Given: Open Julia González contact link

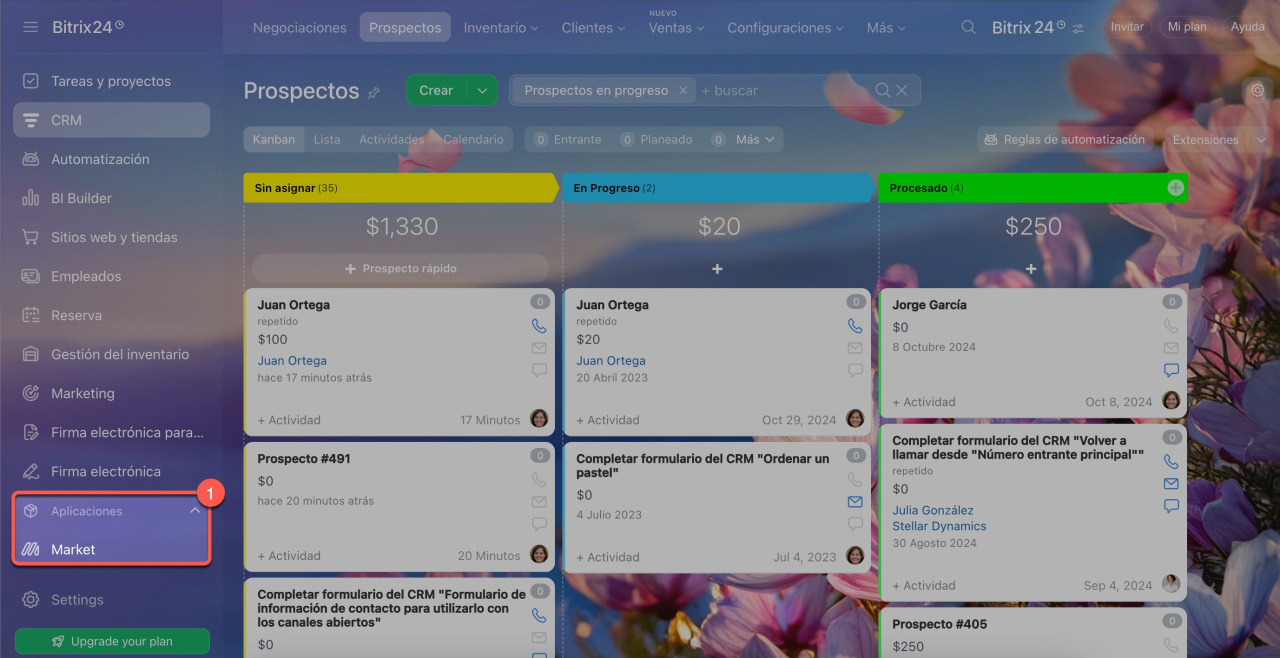Looking at the screenshot, I should tap(933, 510).
